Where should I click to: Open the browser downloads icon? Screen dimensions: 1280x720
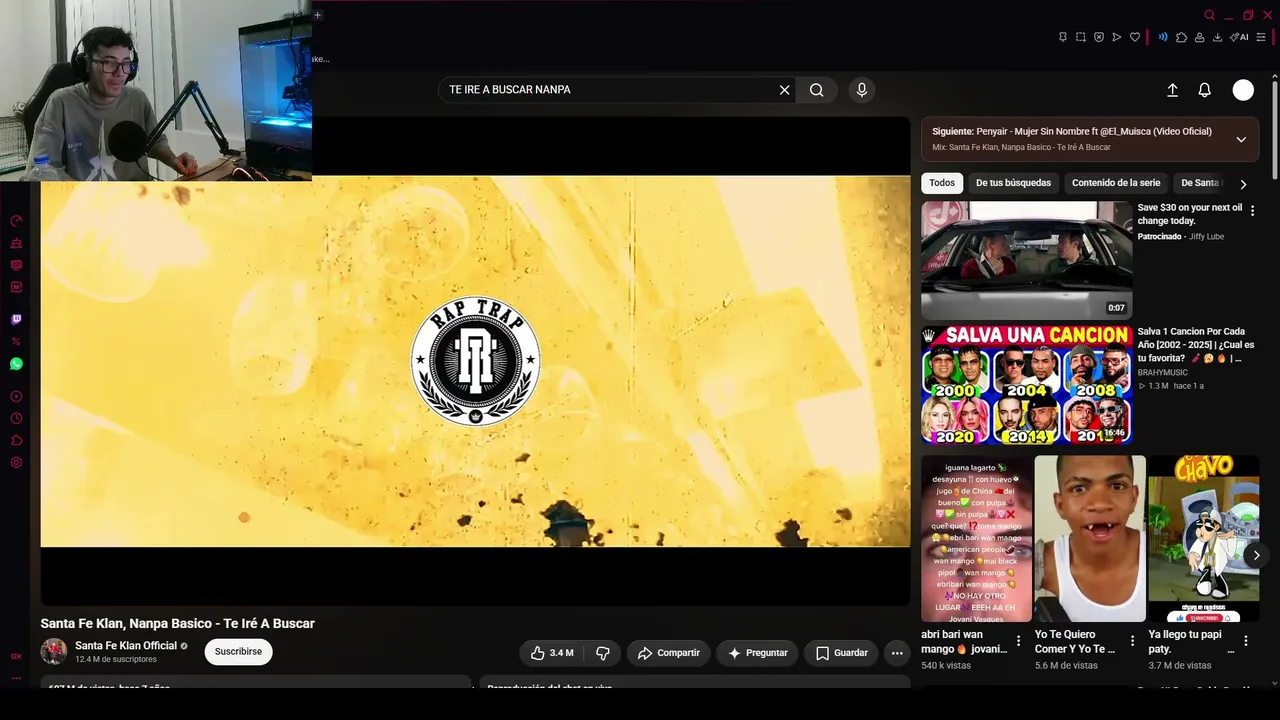point(1217,37)
